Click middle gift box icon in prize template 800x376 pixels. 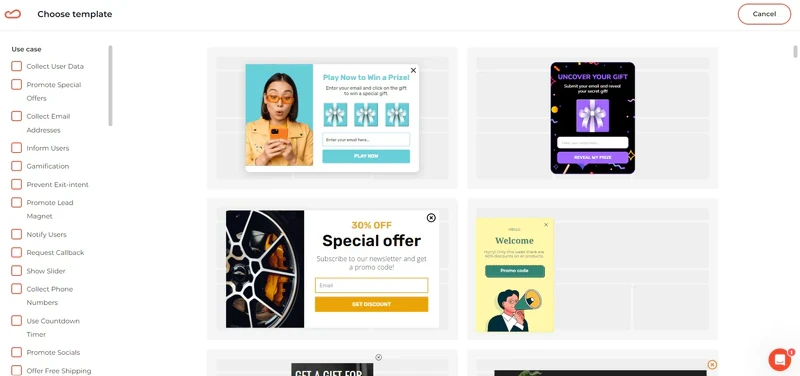coord(366,115)
